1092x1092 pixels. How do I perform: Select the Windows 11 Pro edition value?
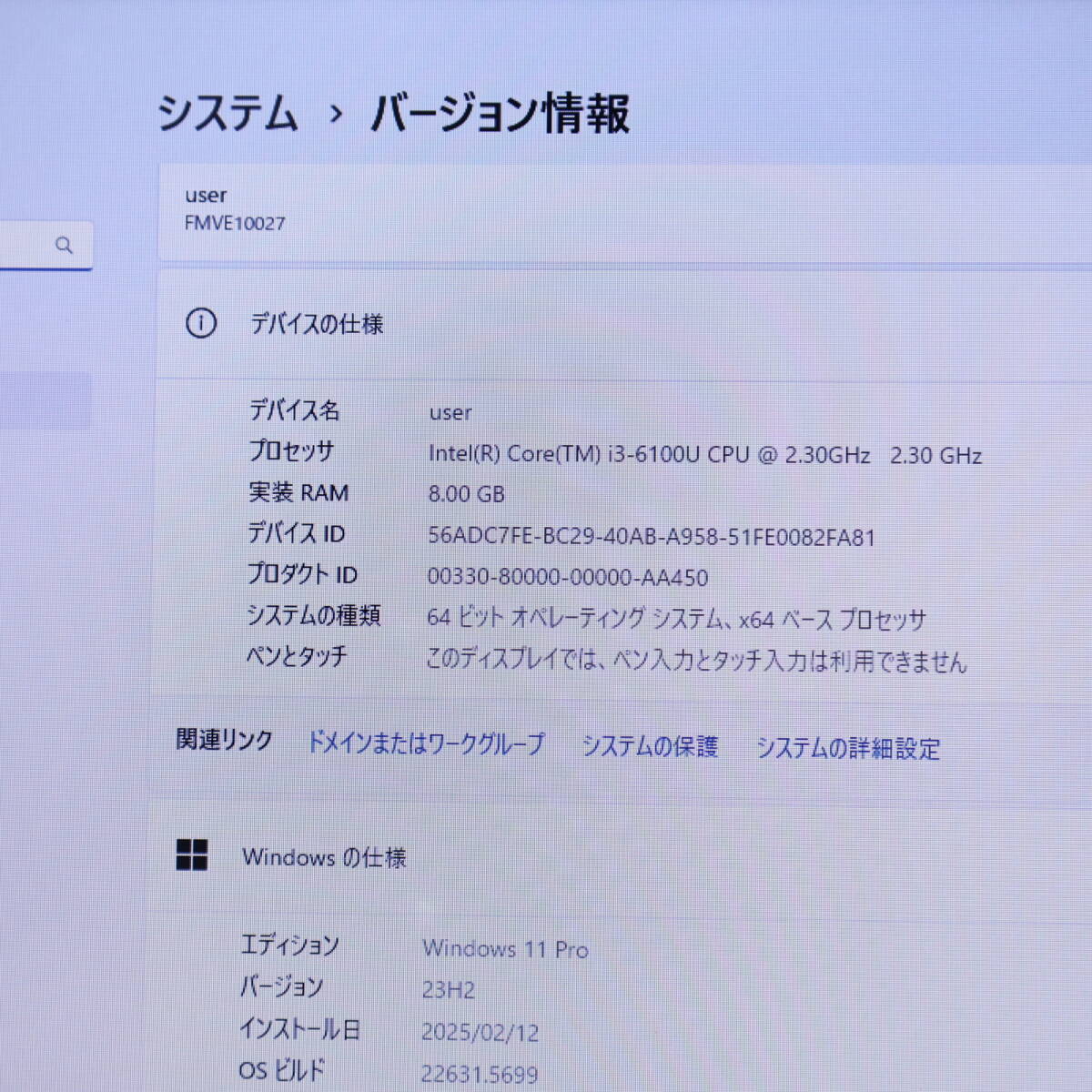[505, 948]
